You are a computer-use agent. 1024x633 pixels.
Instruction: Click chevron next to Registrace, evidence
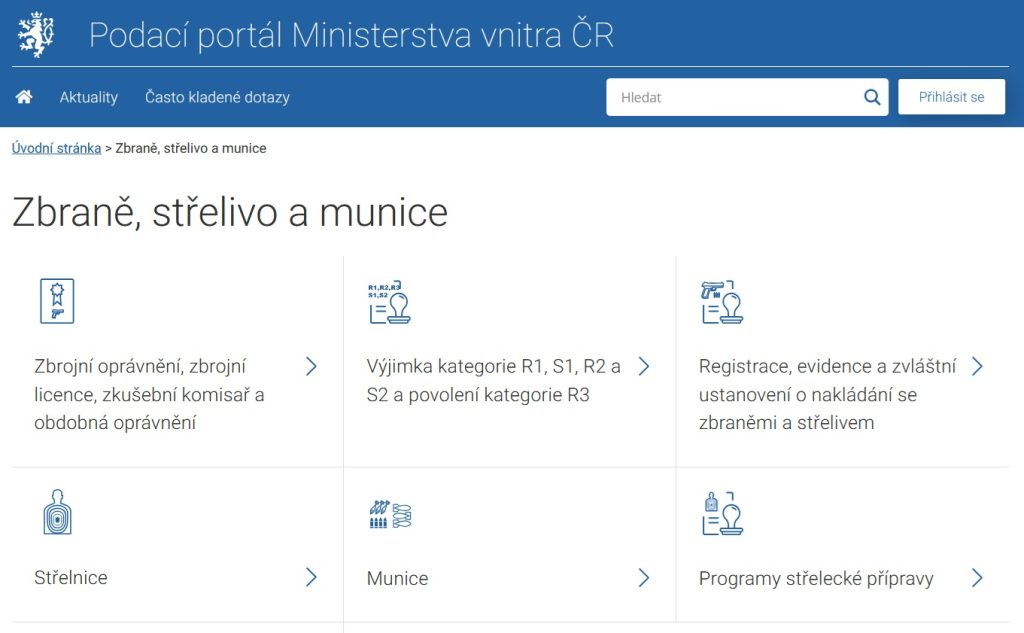click(x=977, y=366)
